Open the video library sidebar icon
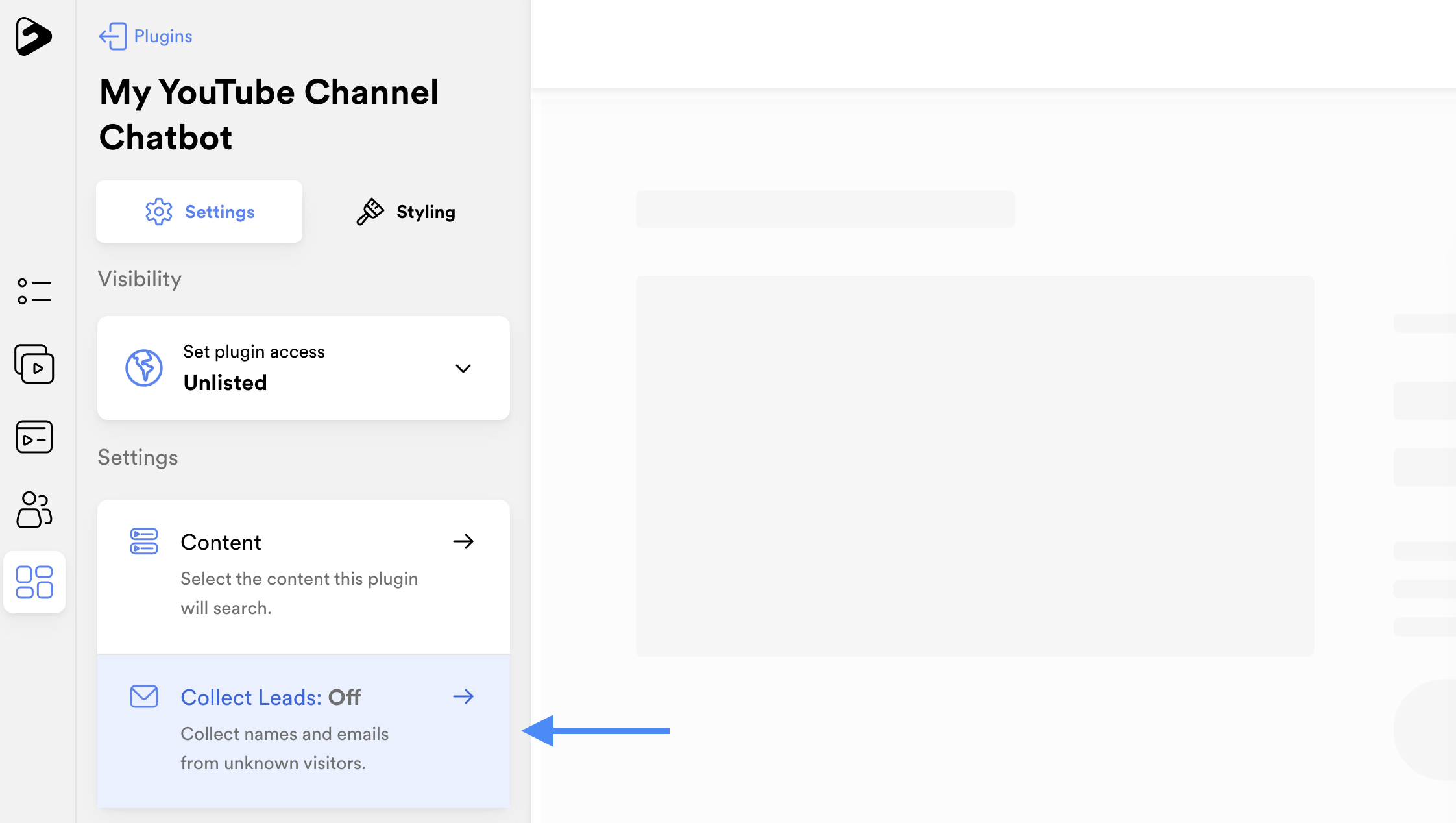 pos(34,363)
